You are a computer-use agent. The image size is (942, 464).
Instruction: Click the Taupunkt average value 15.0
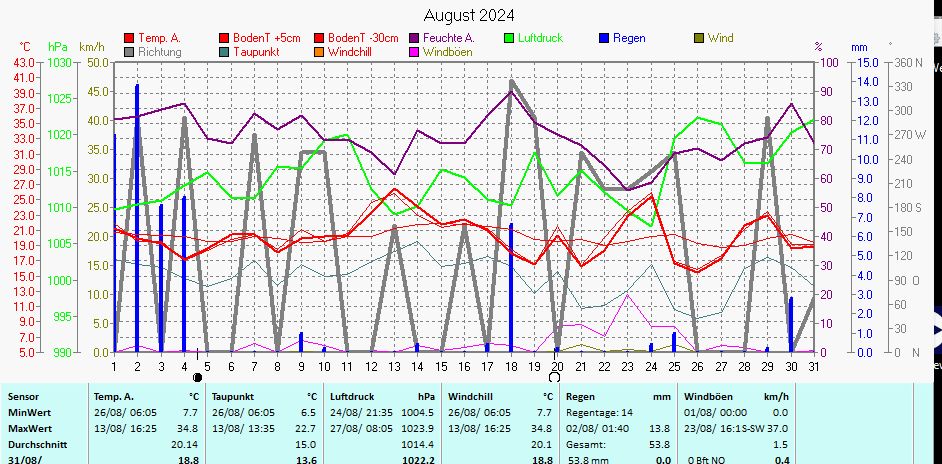[x=306, y=445]
